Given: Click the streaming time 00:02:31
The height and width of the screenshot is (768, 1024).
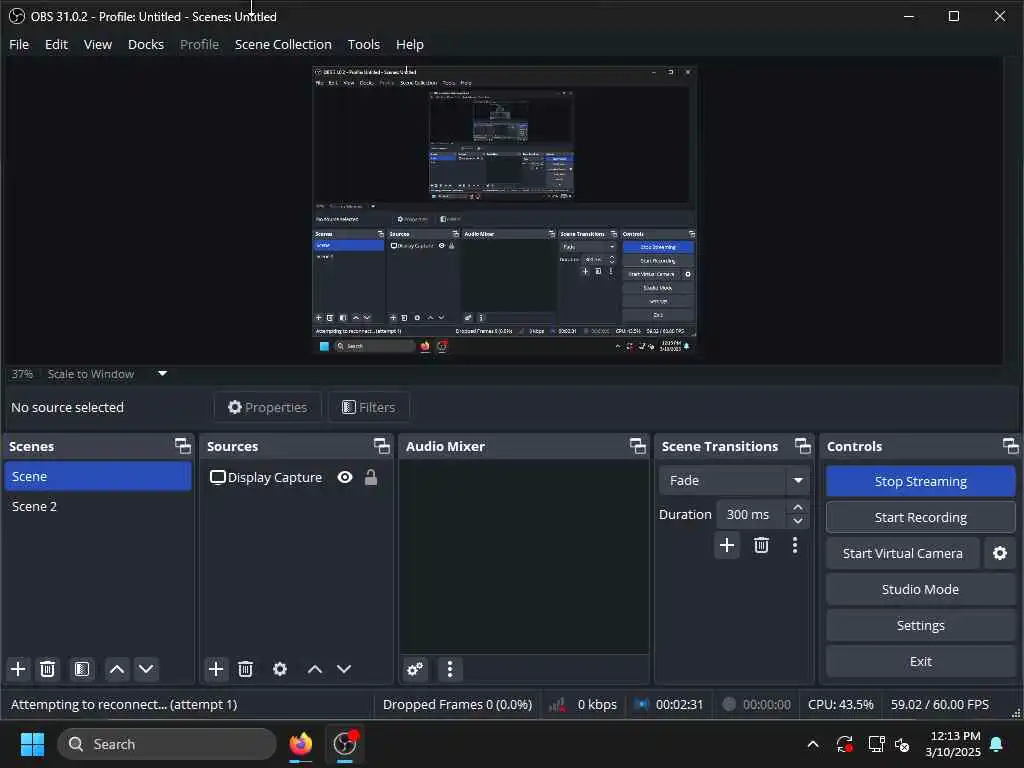Looking at the screenshot, I should click(679, 704).
